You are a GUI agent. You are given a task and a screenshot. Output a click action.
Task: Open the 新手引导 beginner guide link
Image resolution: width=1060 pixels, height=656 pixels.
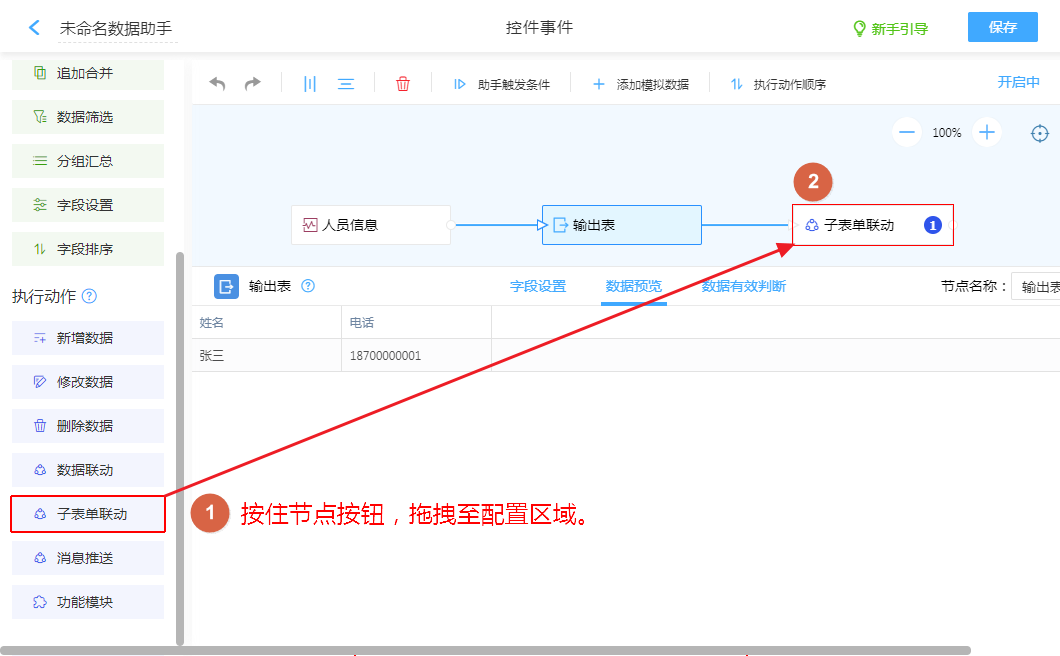[890, 29]
